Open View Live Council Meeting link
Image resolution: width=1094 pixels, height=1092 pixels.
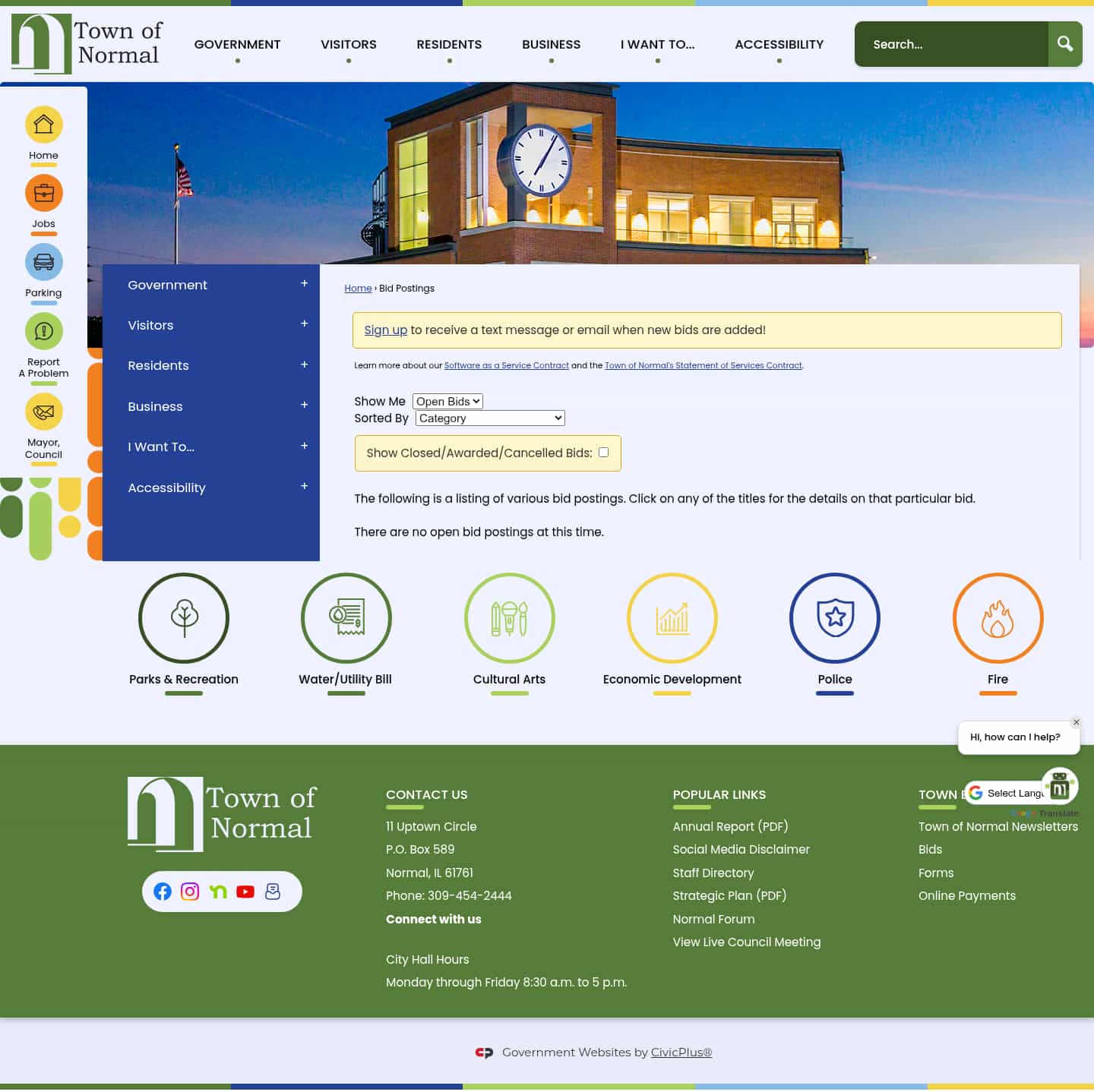click(746, 942)
